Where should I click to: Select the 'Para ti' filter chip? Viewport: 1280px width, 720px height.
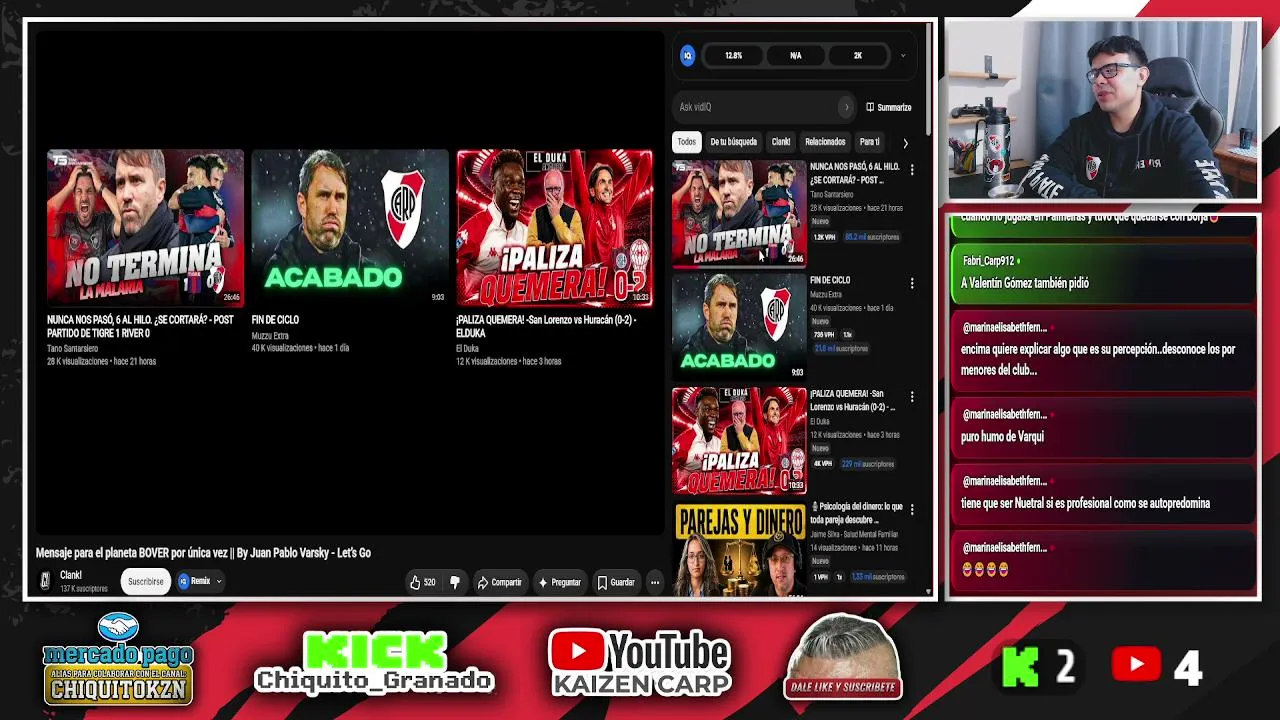point(870,142)
